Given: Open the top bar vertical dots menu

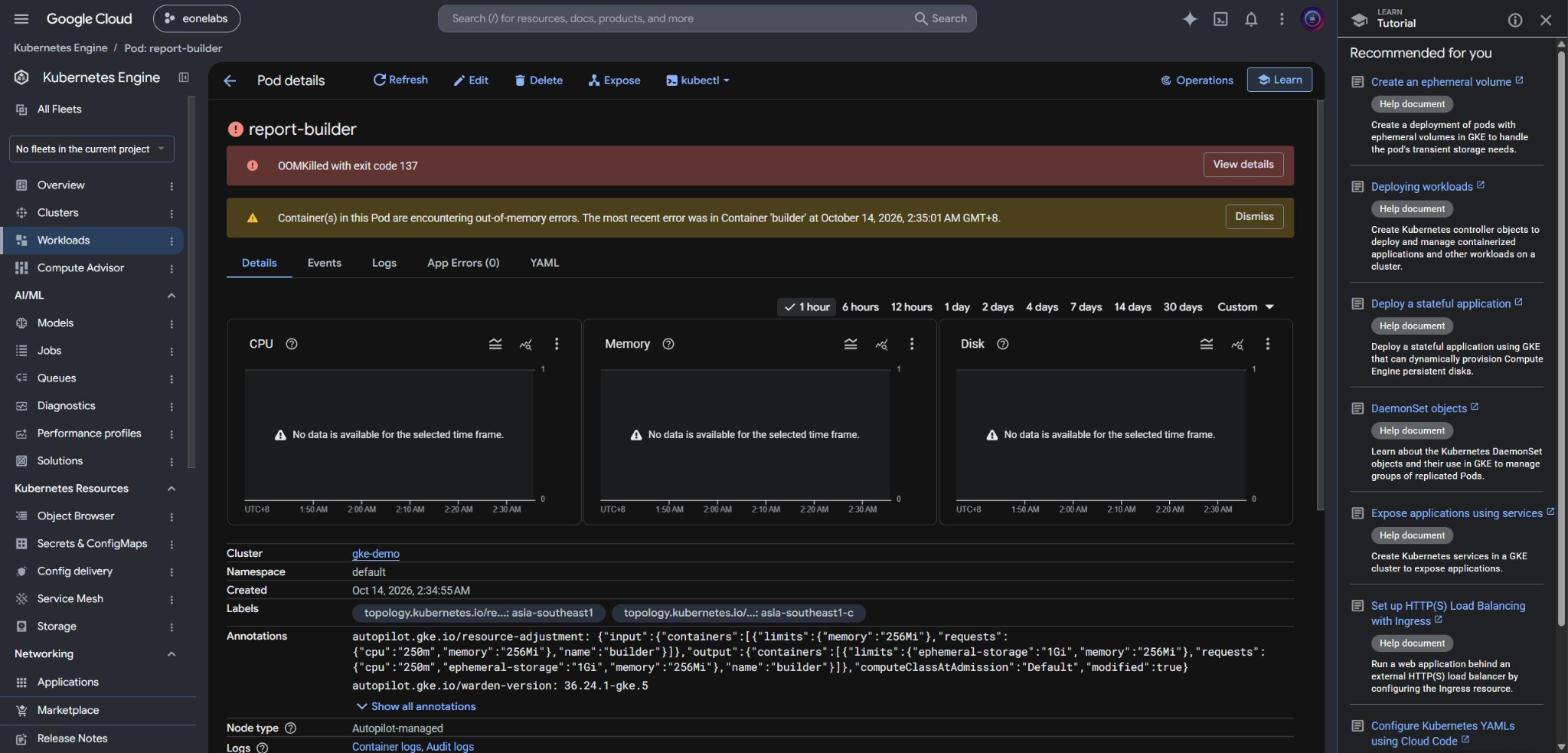Looking at the screenshot, I should 1282,18.
